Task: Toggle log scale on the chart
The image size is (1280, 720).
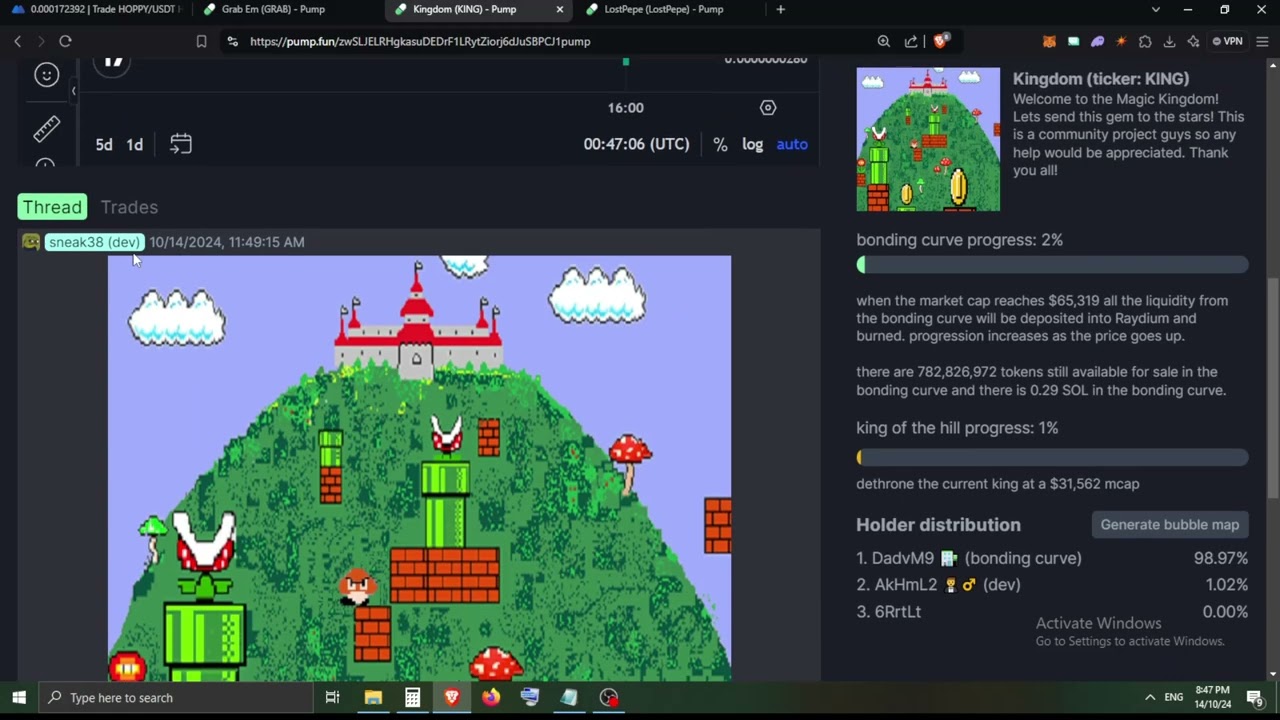Action: [753, 144]
